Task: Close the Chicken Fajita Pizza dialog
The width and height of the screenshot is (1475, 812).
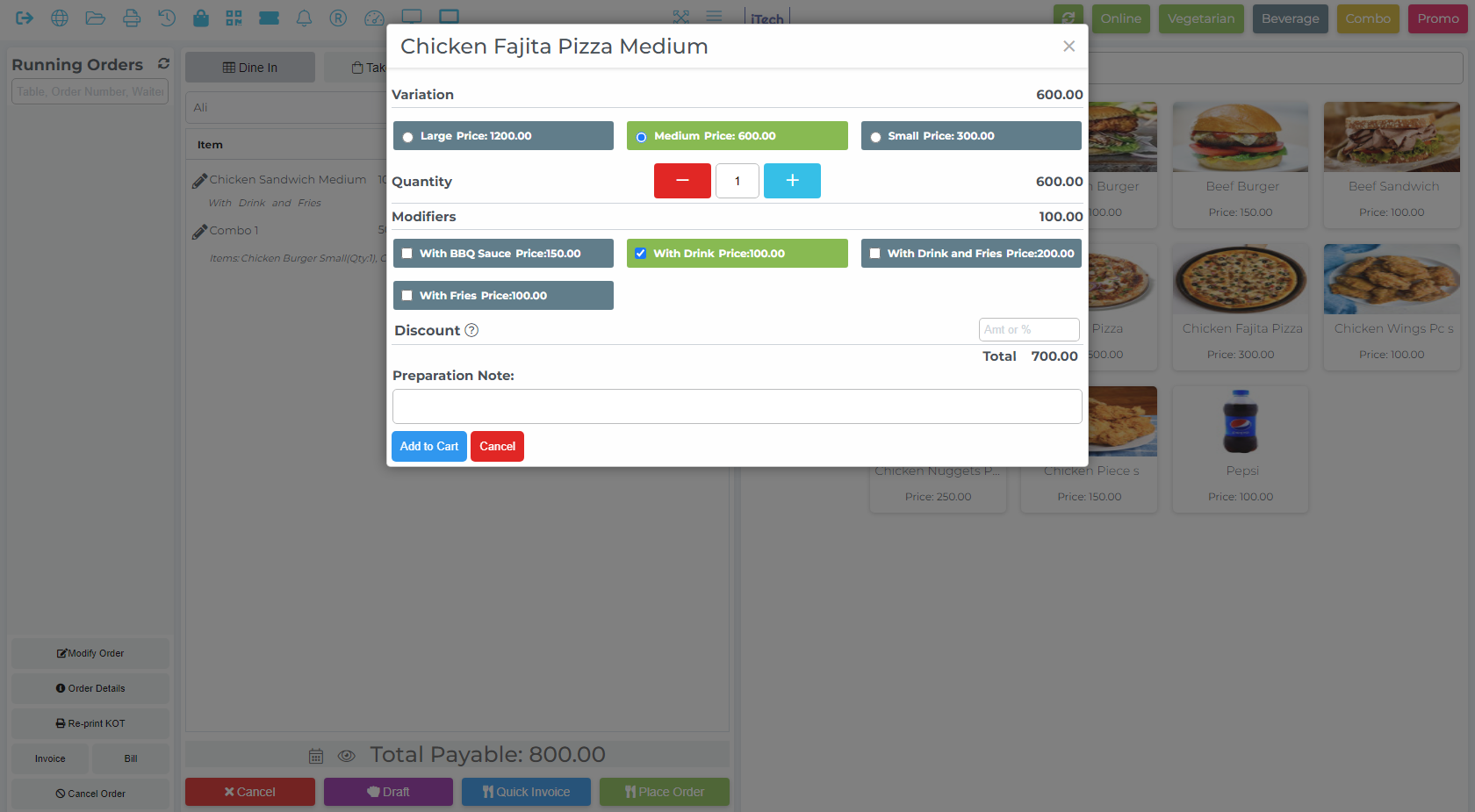Action: (1068, 47)
